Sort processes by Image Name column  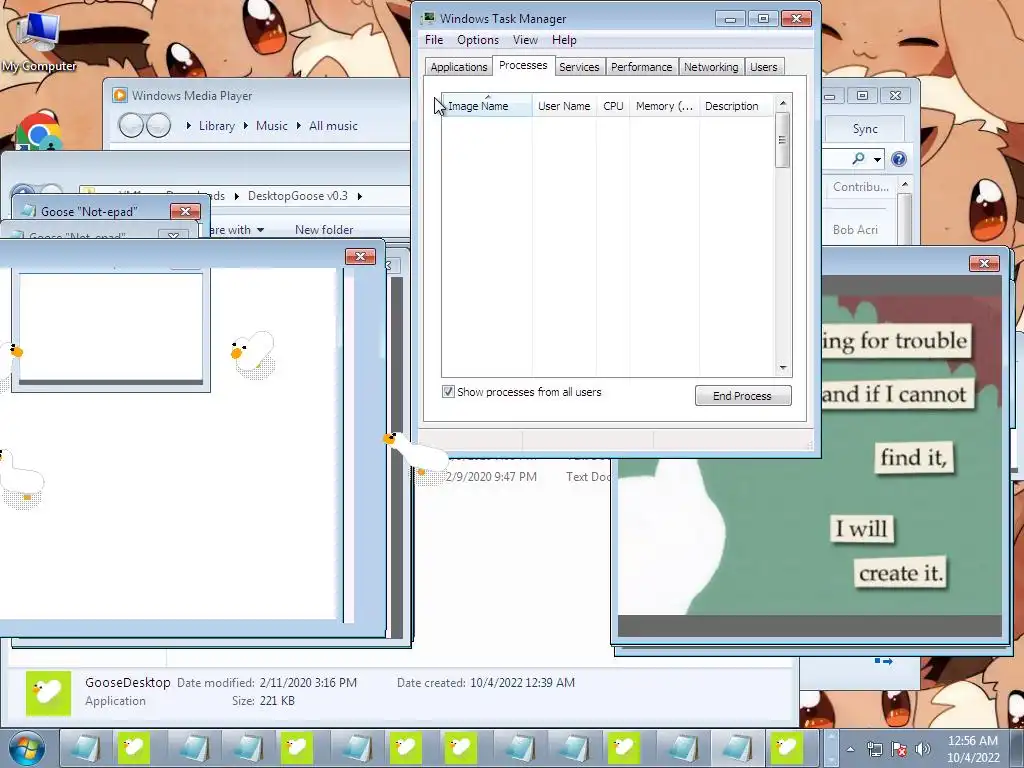[x=487, y=106]
